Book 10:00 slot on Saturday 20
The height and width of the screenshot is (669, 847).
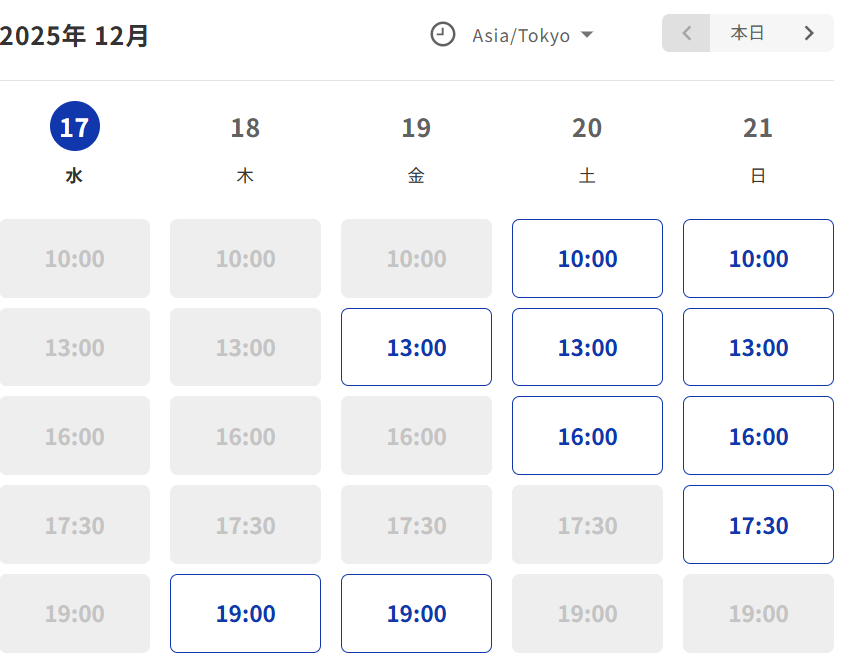587,259
